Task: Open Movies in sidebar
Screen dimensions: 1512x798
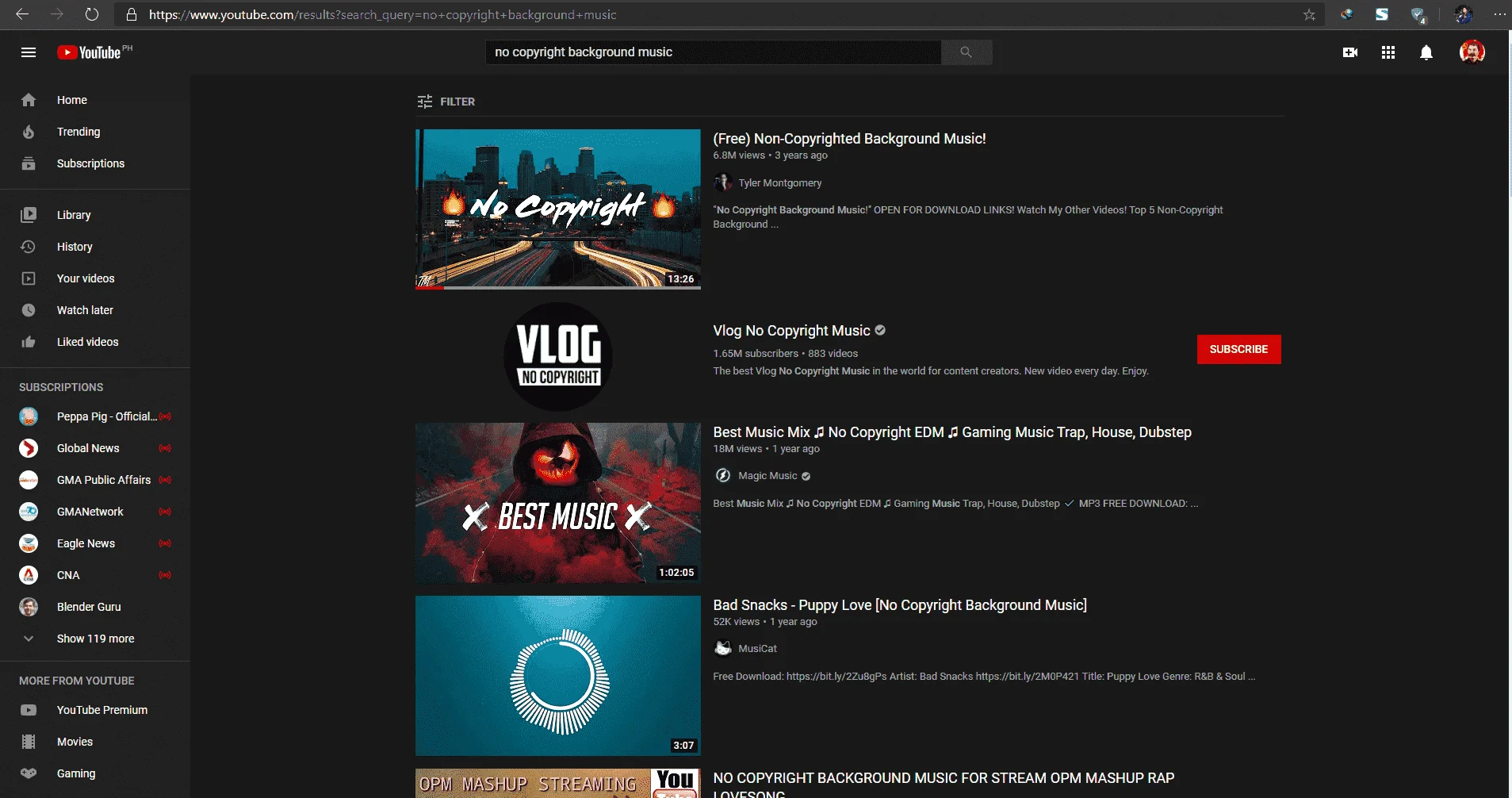Action: 95,742
